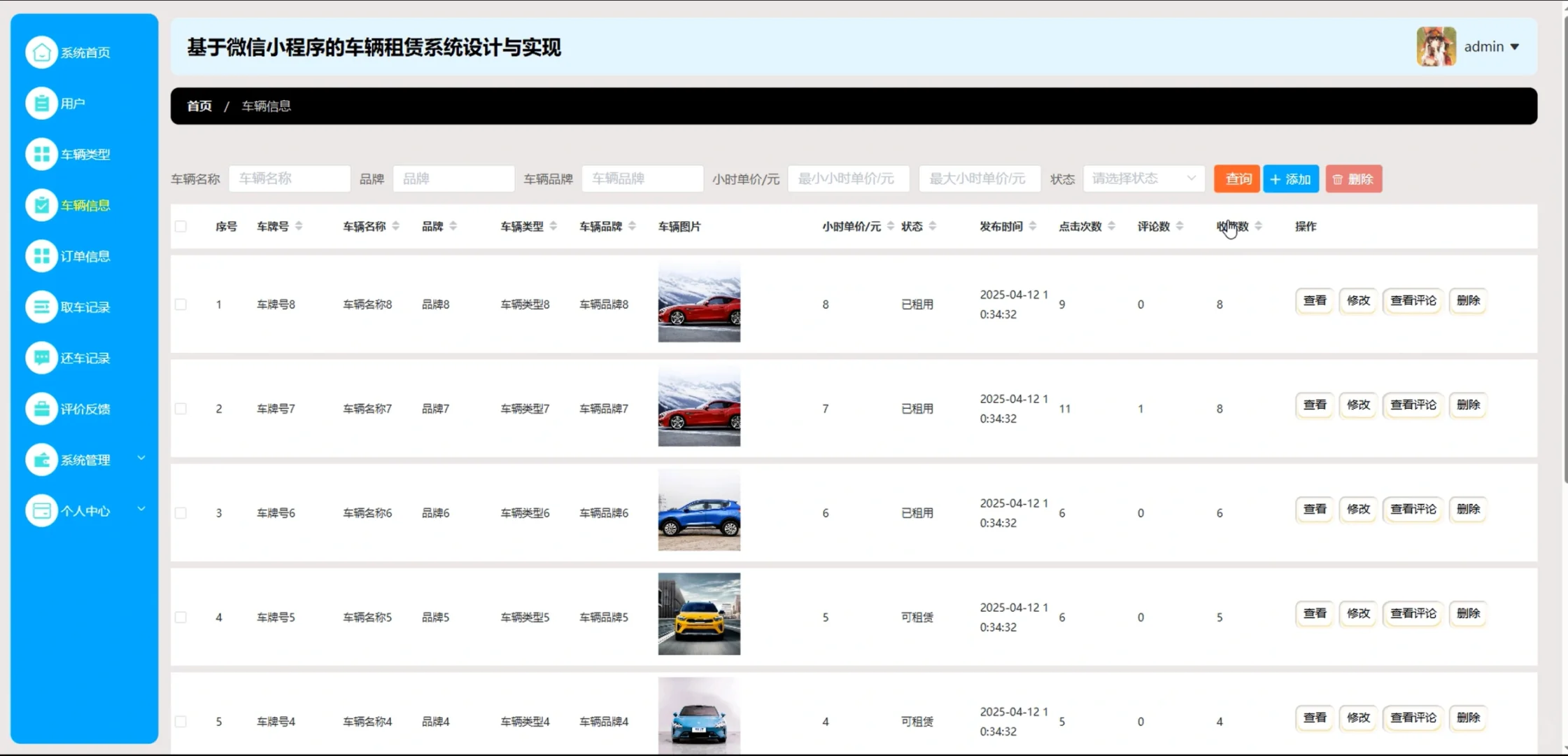This screenshot has width=1568, height=756.
Task: Click the blue SUV thumbnail for 车辆名称6
Action: coord(698,510)
